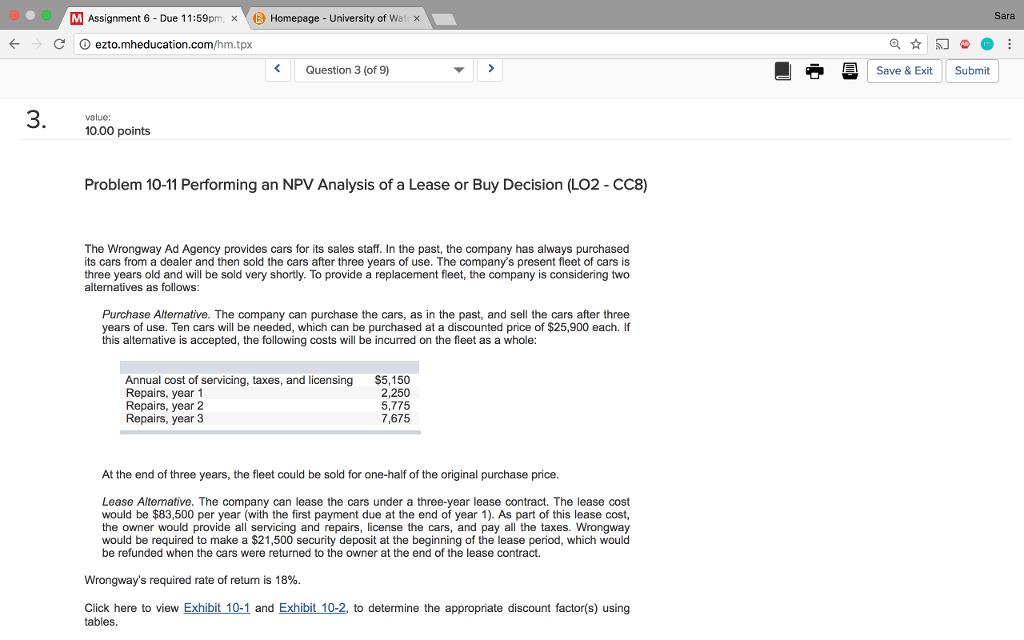Go to the next question arrow

pos(490,69)
